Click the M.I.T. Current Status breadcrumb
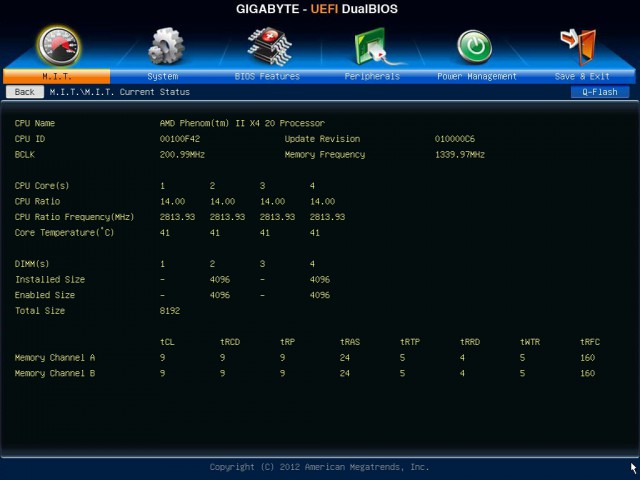The height and width of the screenshot is (480, 640). click(x=120, y=92)
